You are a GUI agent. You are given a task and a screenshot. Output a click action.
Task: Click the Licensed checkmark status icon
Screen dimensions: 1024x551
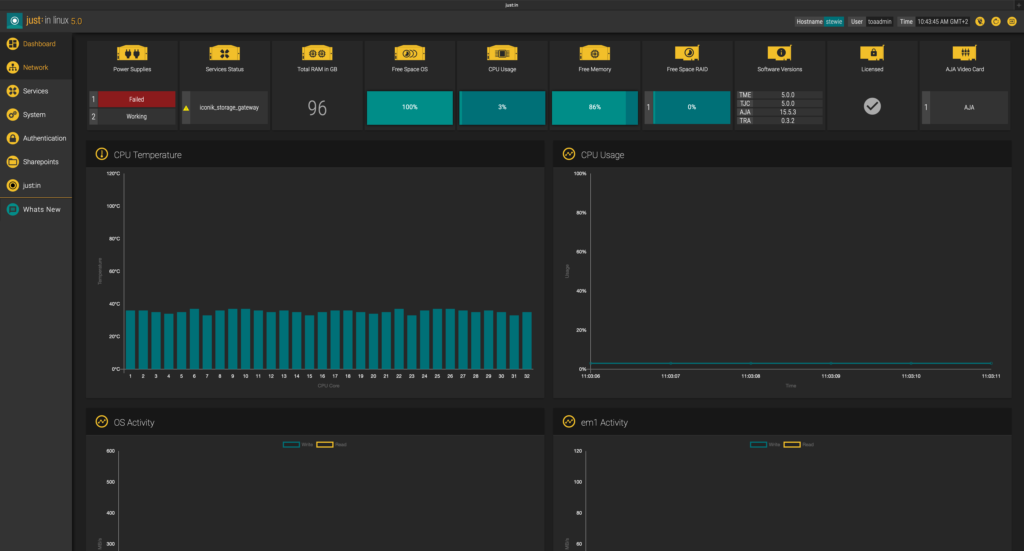872,106
